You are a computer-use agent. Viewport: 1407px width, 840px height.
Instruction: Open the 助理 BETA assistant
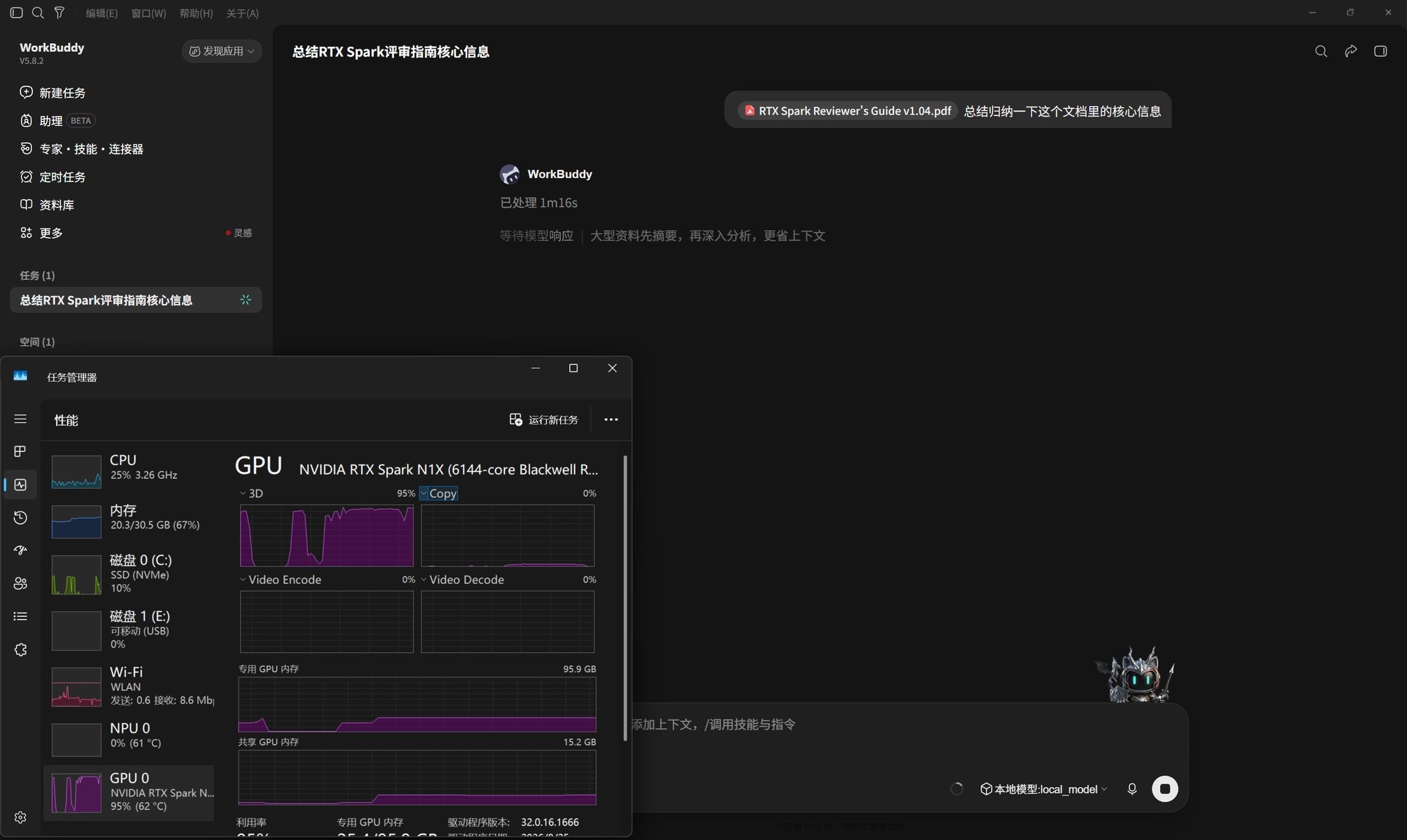pos(57,121)
